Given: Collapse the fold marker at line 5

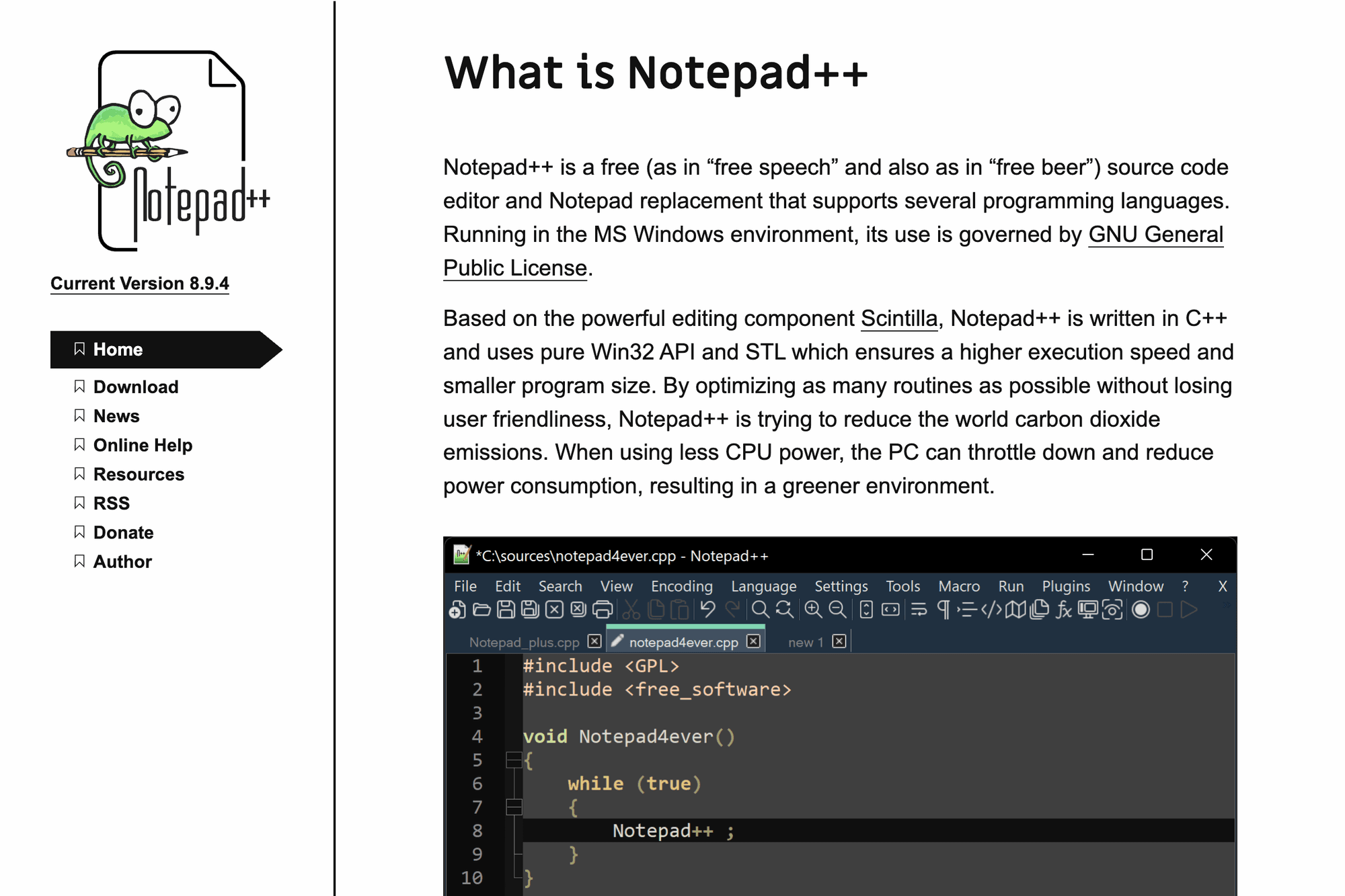Looking at the screenshot, I should (514, 760).
